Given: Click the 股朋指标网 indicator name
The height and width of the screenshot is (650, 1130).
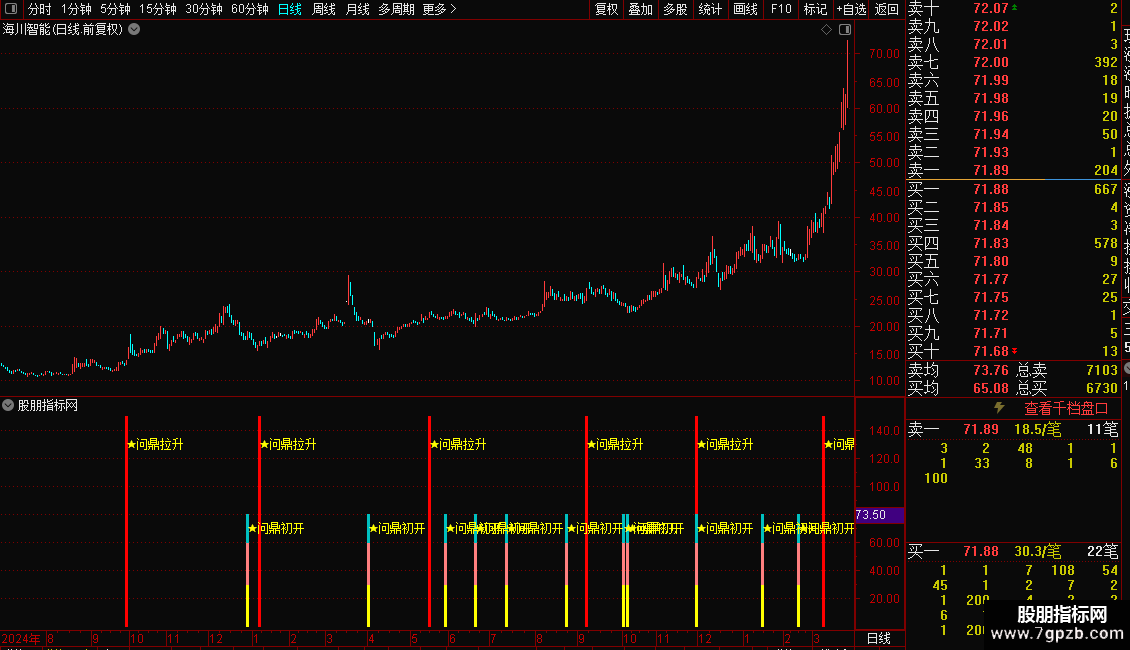Looking at the screenshot, I should 48,406.
